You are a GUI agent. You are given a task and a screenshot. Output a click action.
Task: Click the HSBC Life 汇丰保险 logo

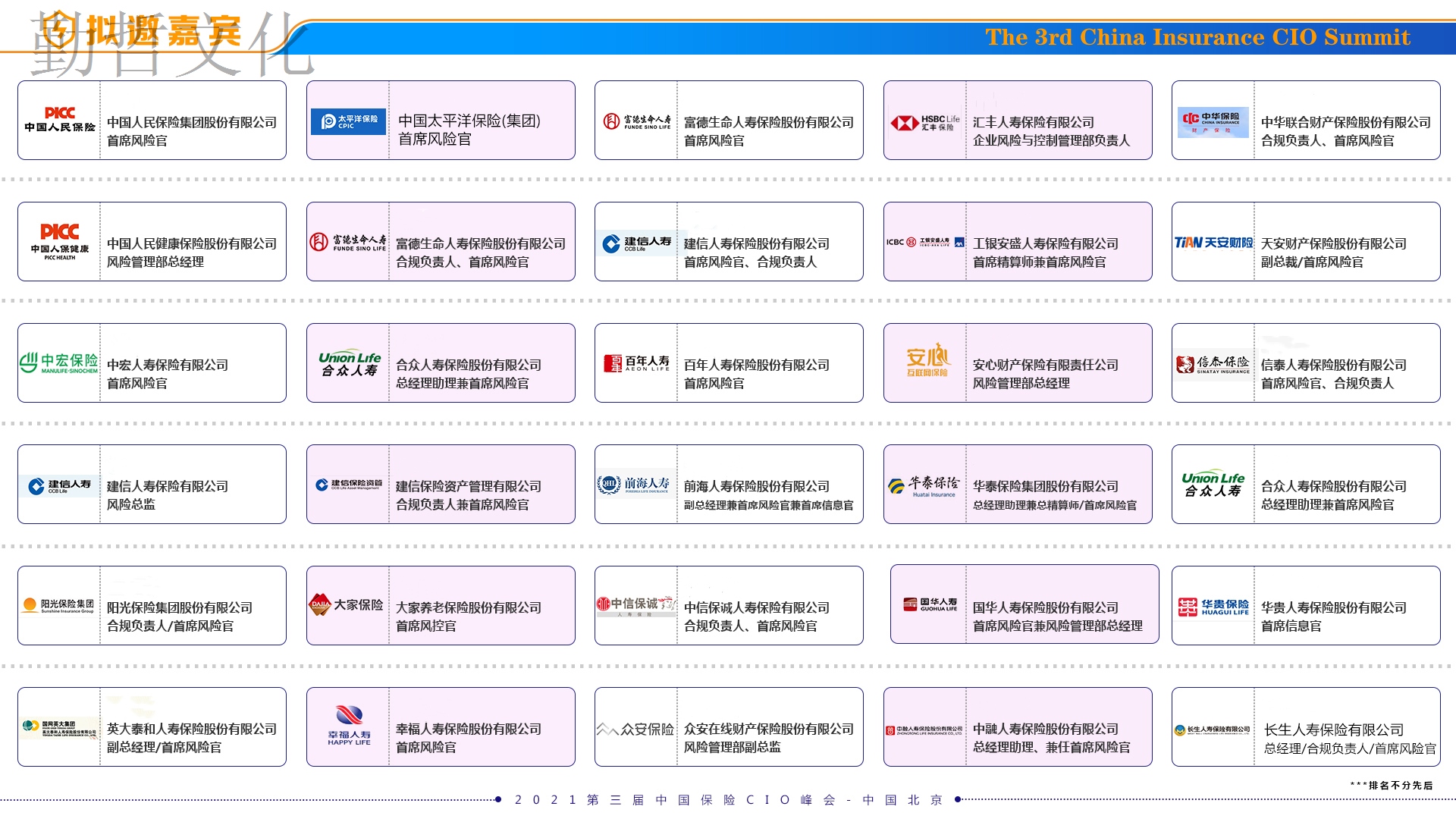(925, 122)
